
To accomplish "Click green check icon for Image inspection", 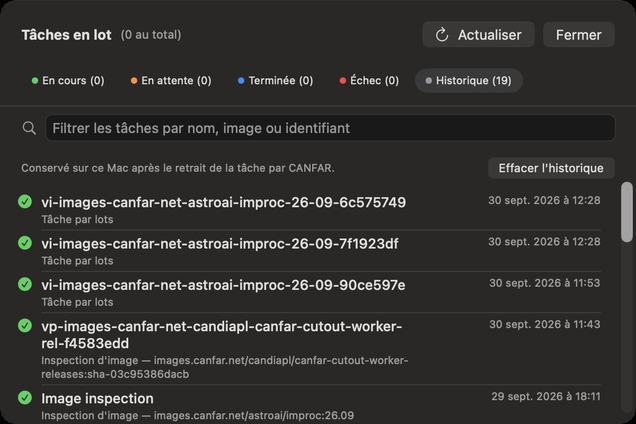I will [25, 398].
